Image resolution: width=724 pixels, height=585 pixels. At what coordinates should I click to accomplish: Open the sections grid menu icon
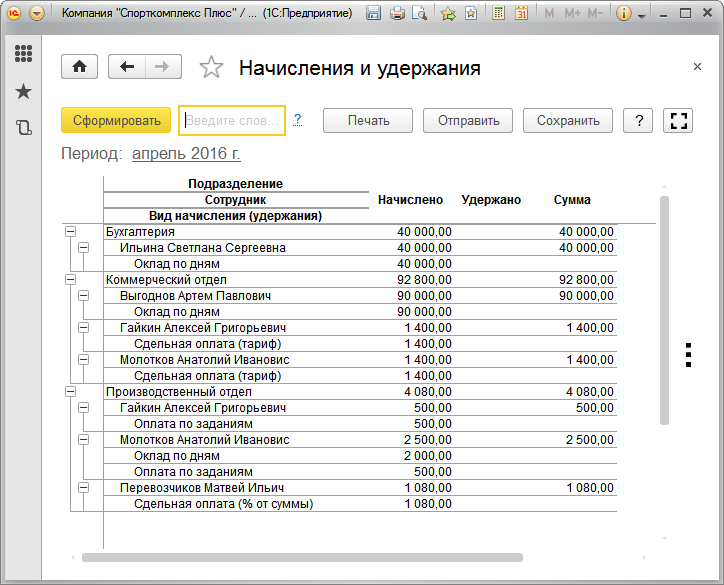click(x=23, y=54)
